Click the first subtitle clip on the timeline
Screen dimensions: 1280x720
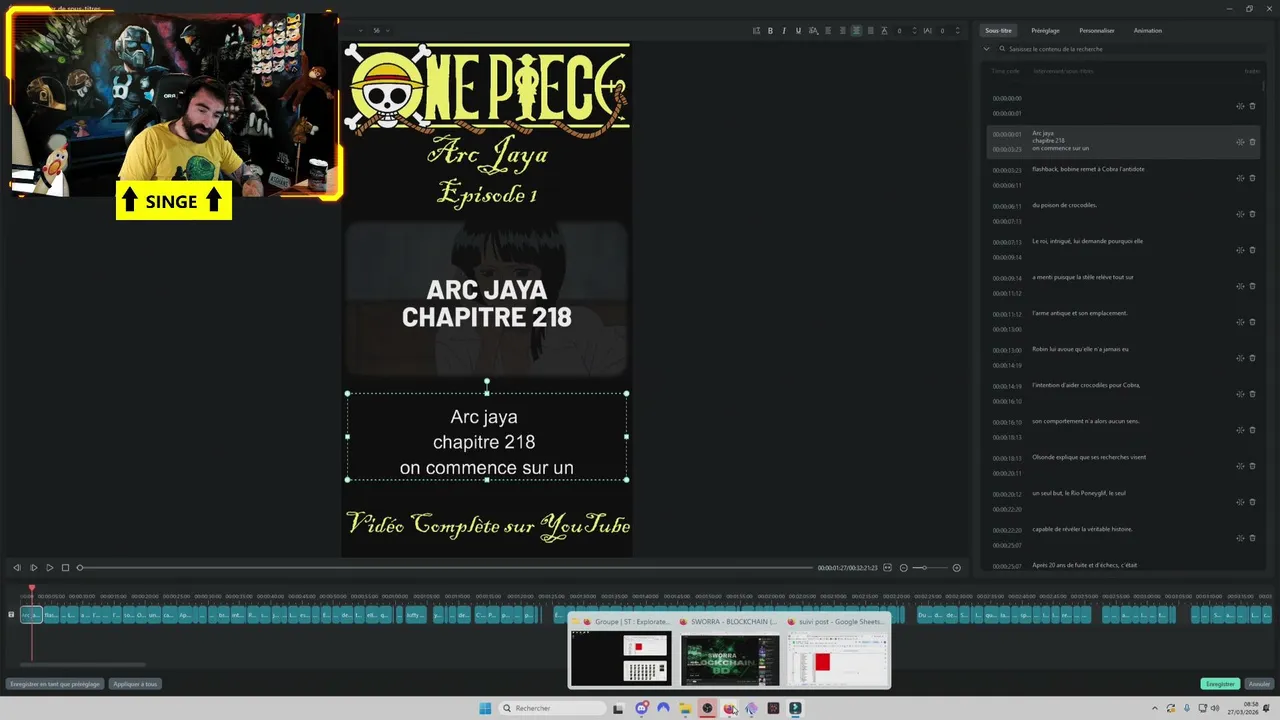(x=32, y=615)
